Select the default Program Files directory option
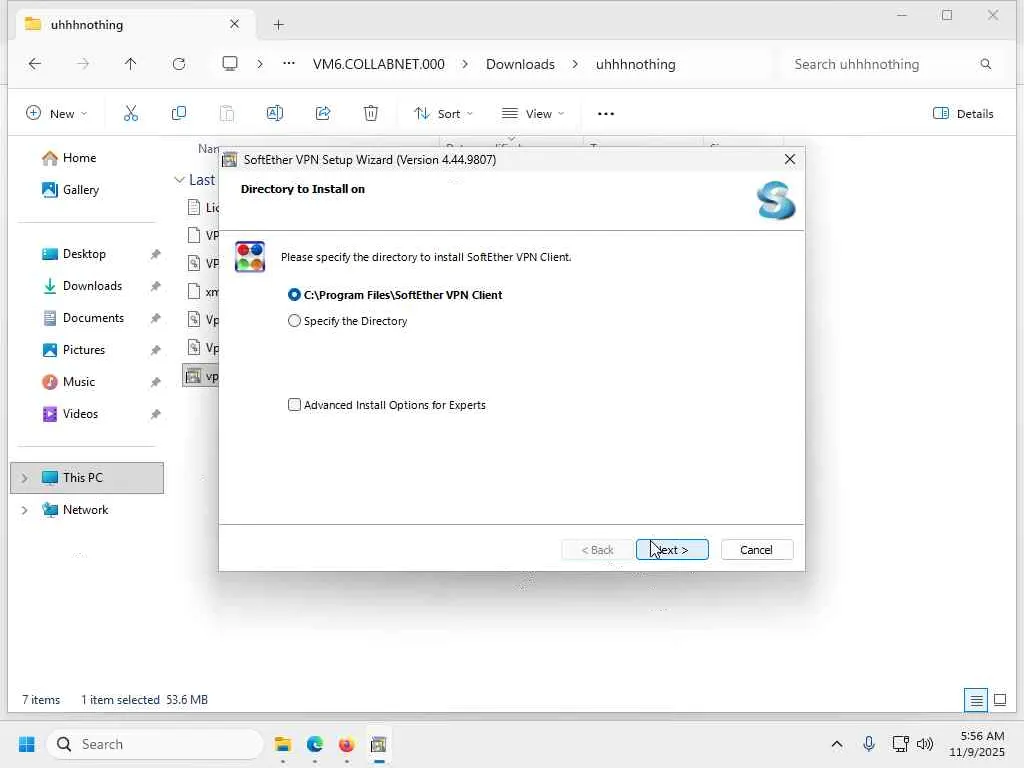 pos(395,295)
